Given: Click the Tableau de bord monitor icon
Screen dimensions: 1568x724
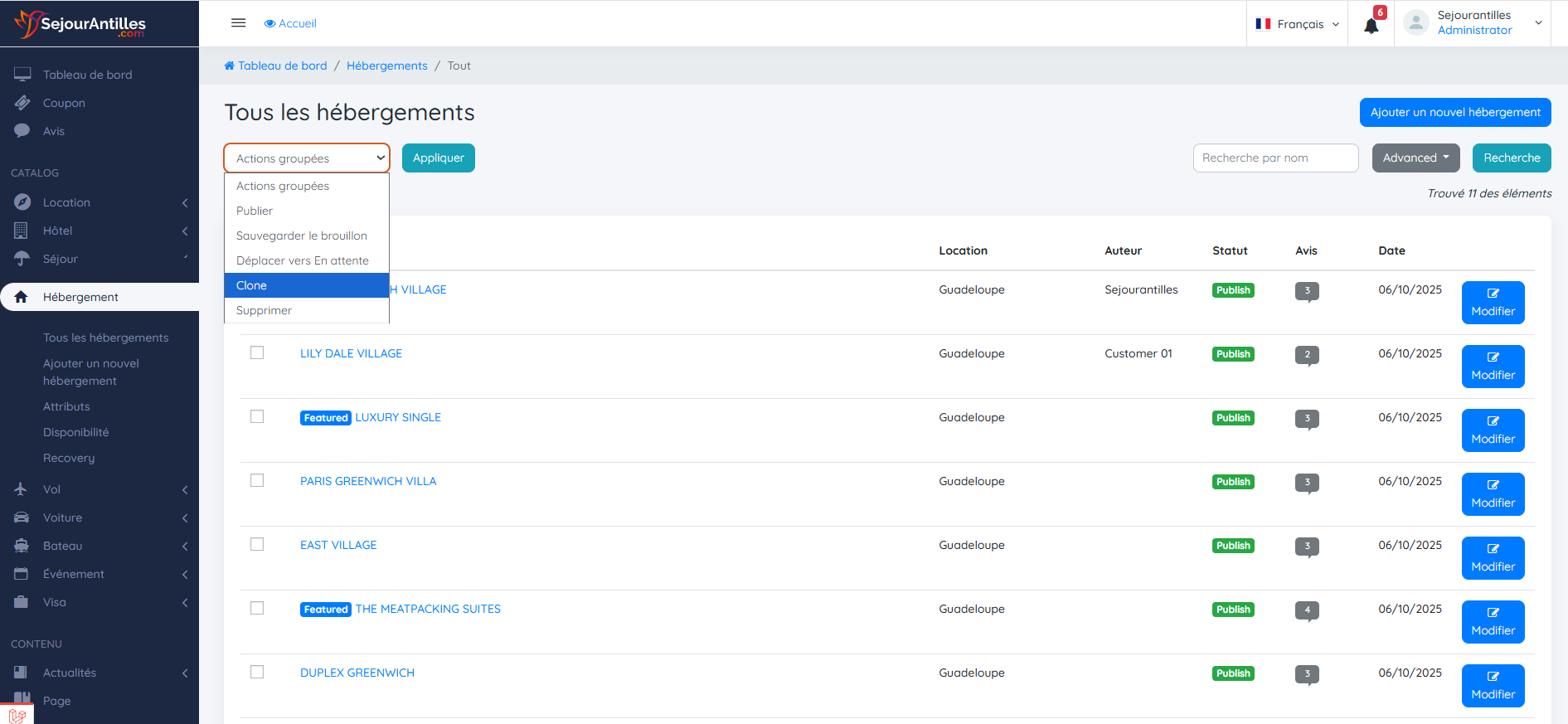Looking at the screenshot, I should 22,75.
